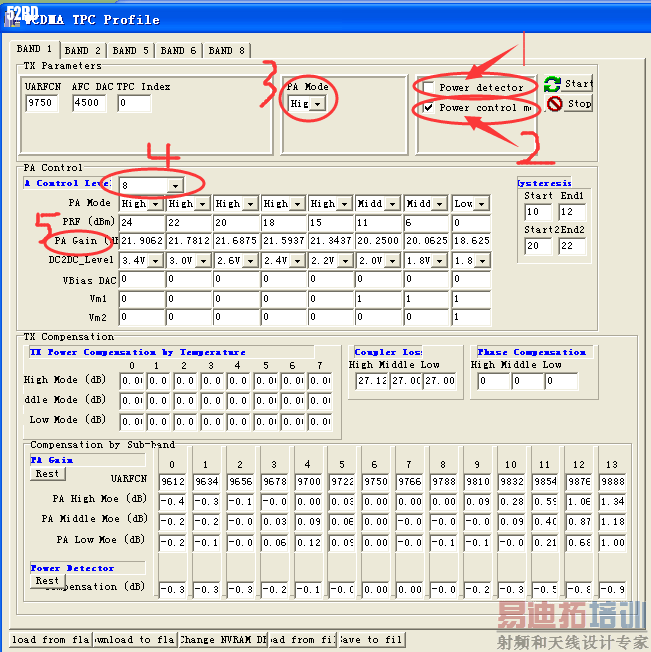
Task: Click the Phase Compensation High field
Action: 493,381
